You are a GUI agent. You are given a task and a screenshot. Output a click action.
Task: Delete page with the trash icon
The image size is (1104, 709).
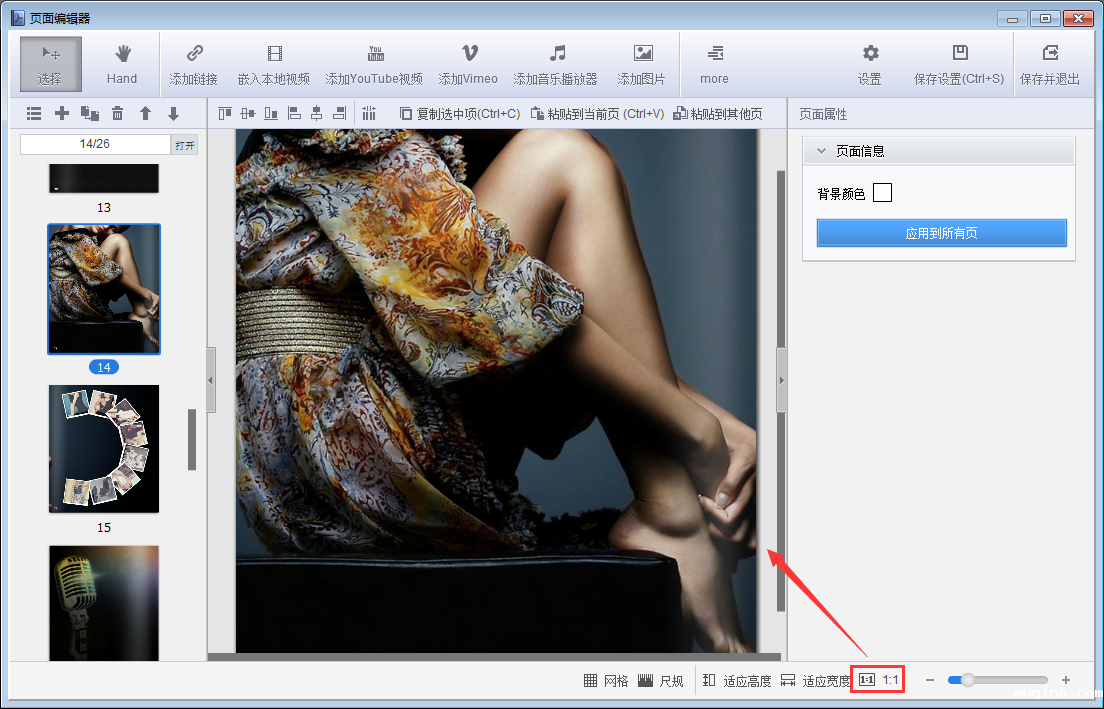pyautogui.click(x=117, y=114)
